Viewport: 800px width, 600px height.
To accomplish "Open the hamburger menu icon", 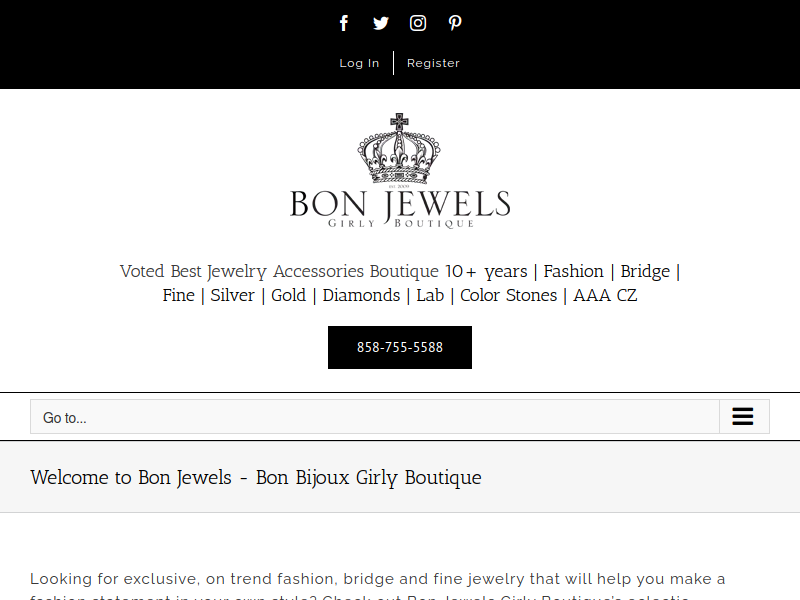I will pyautogui.click(x=743, y=416).
